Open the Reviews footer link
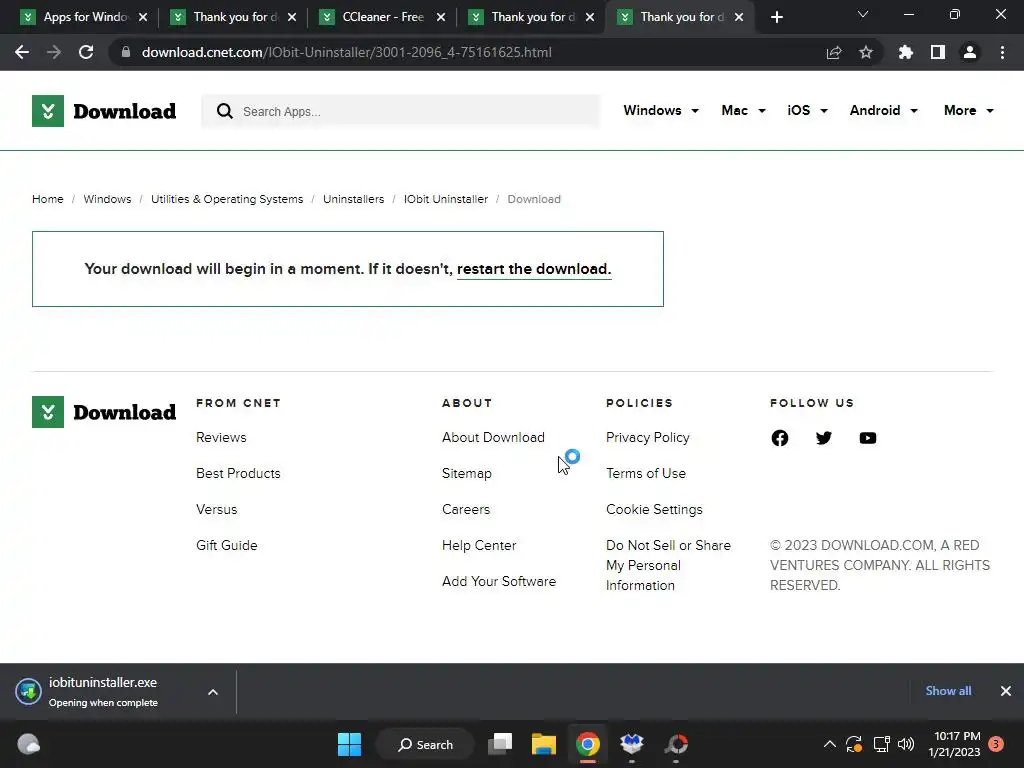1024x768 pixels. [x=221, y=438]
